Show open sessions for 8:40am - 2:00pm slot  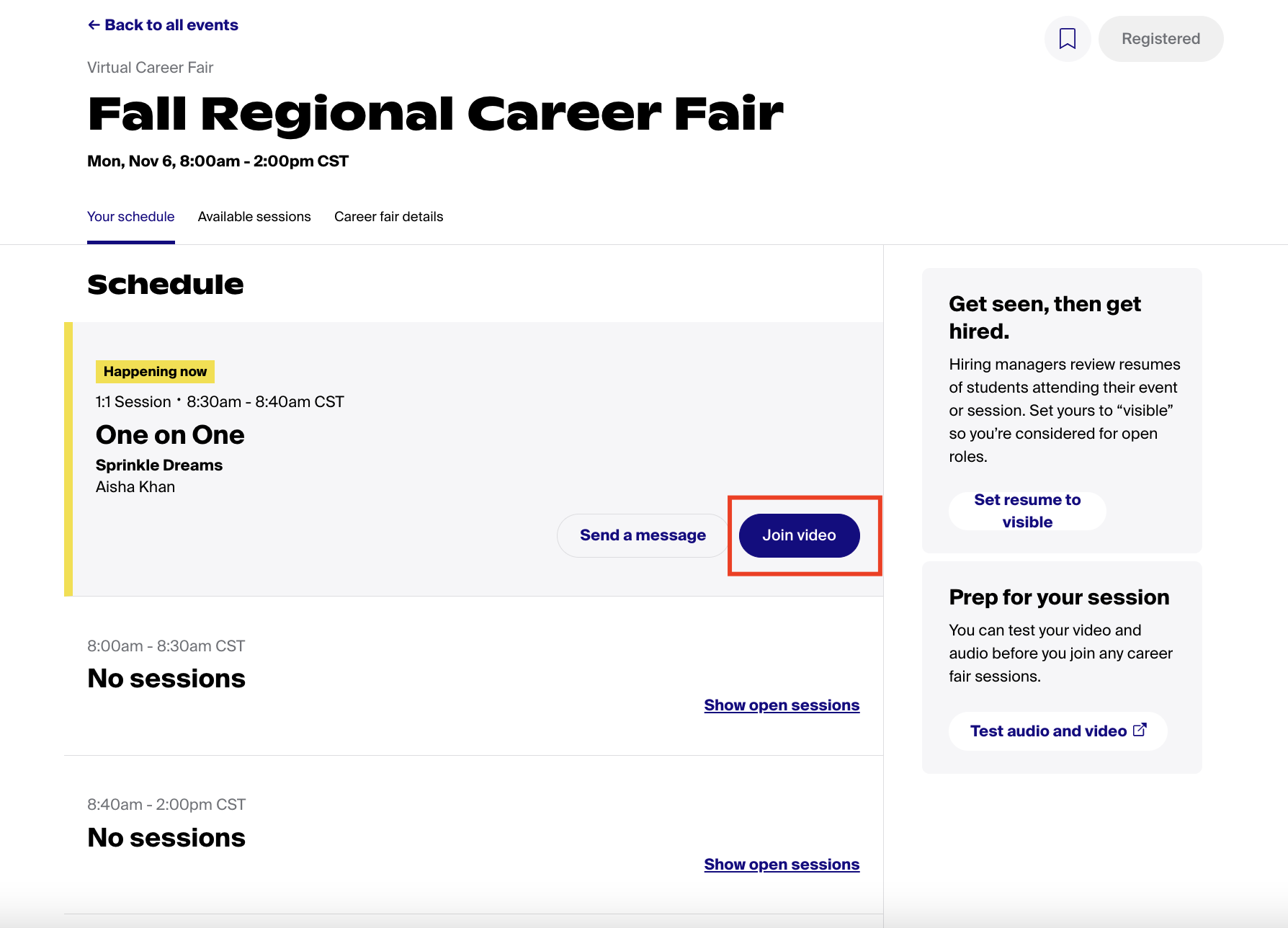781,864
